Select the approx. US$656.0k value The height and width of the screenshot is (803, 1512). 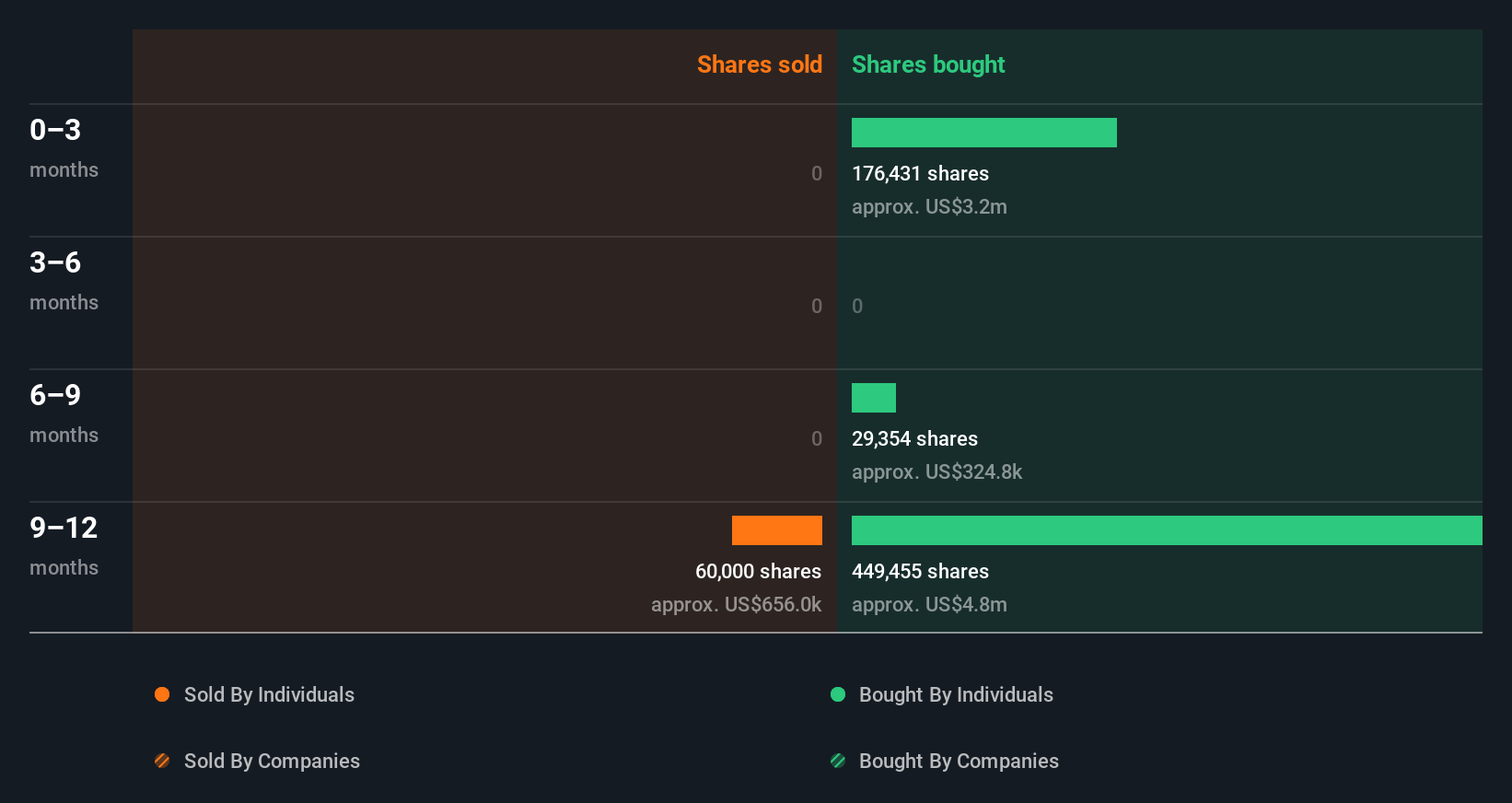[736, 605]
